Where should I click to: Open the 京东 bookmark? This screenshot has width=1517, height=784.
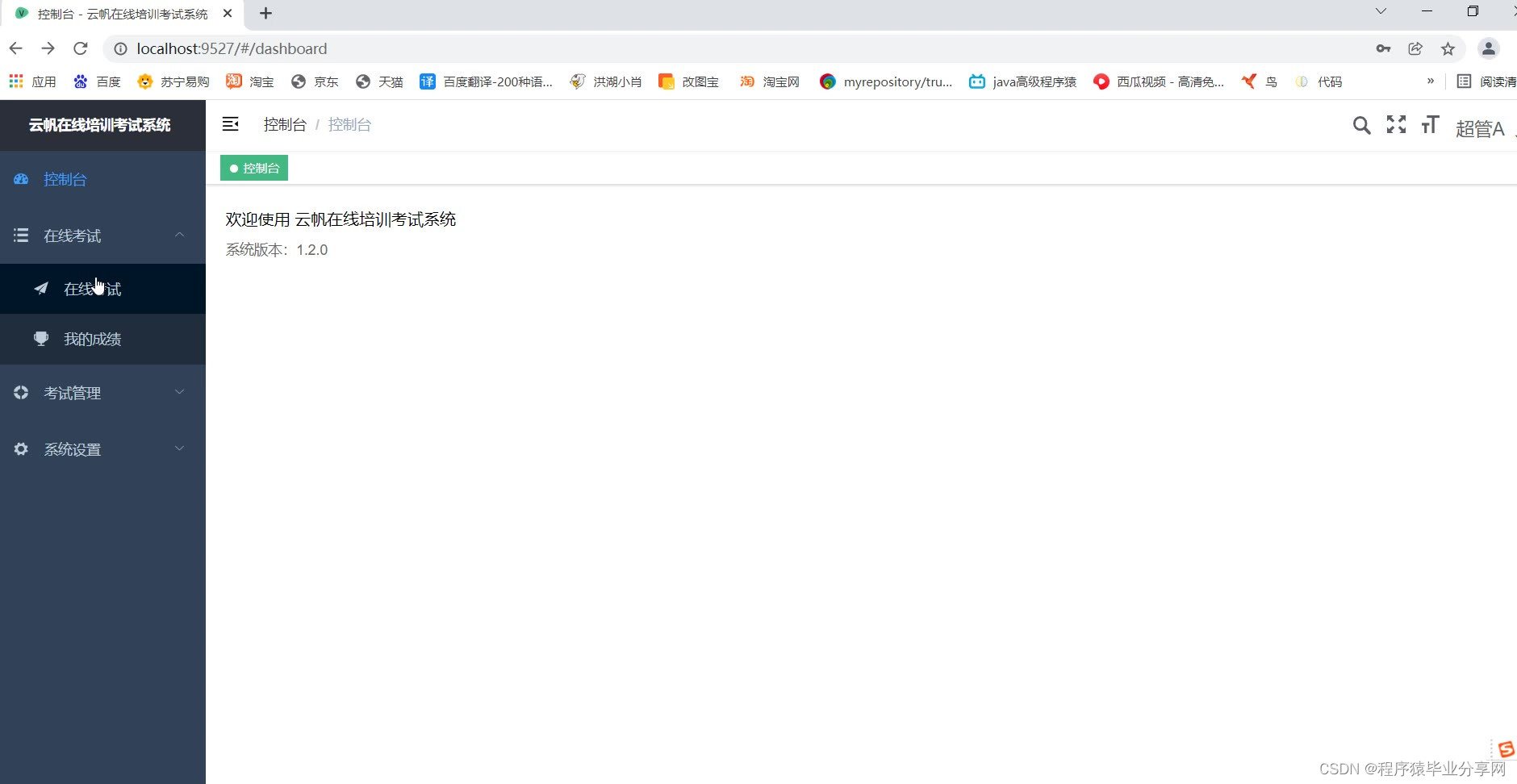[315, 81]
